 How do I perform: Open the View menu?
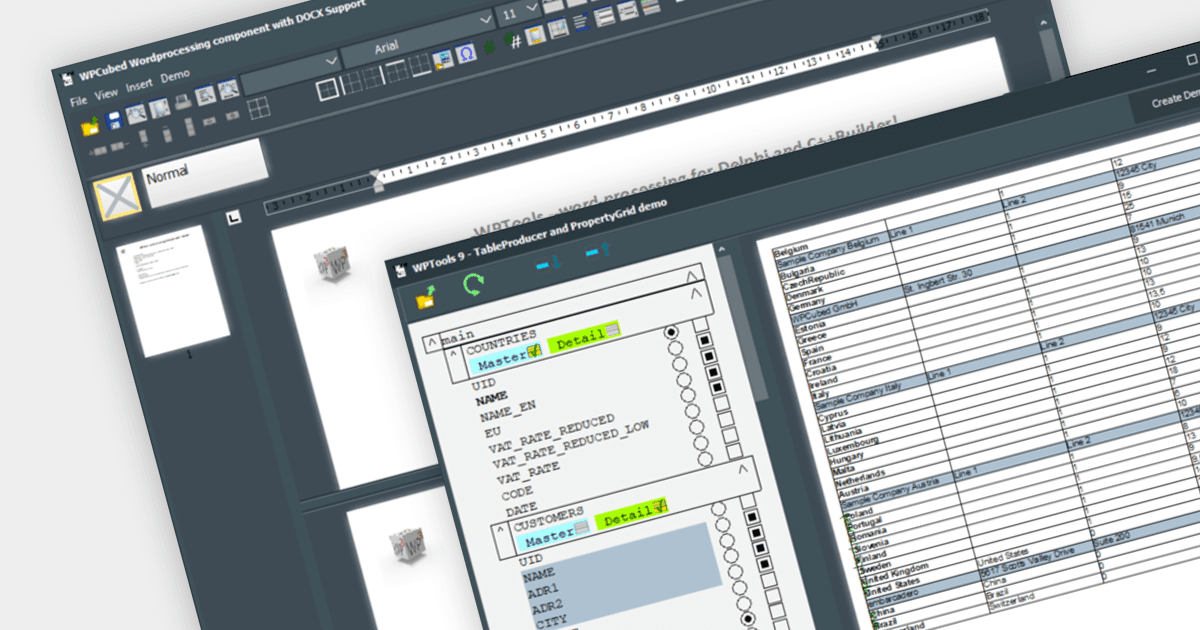pos(107,94)
